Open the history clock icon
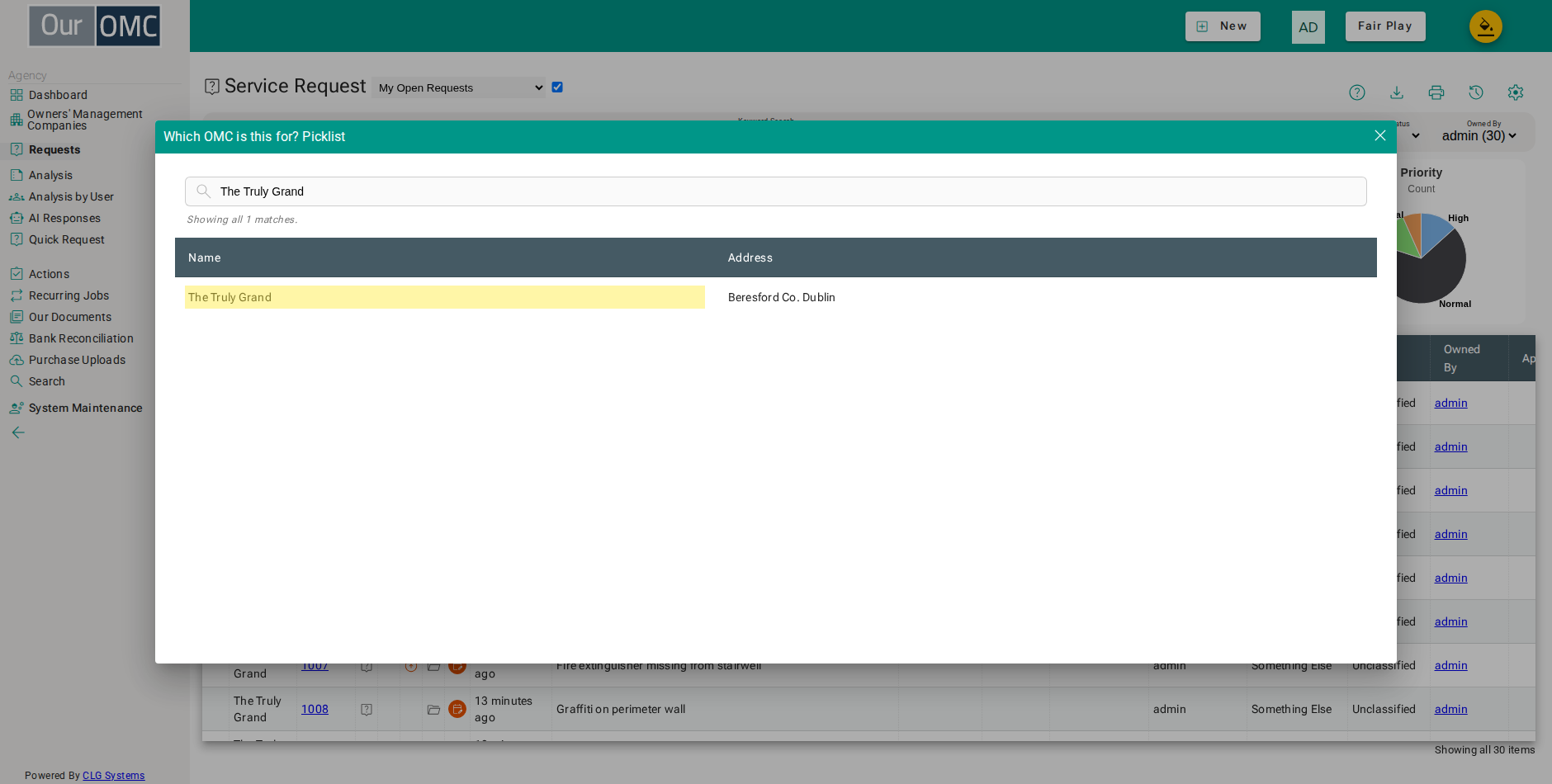The height and width of the screenshot is (784, 1552). coord(1476,92)
